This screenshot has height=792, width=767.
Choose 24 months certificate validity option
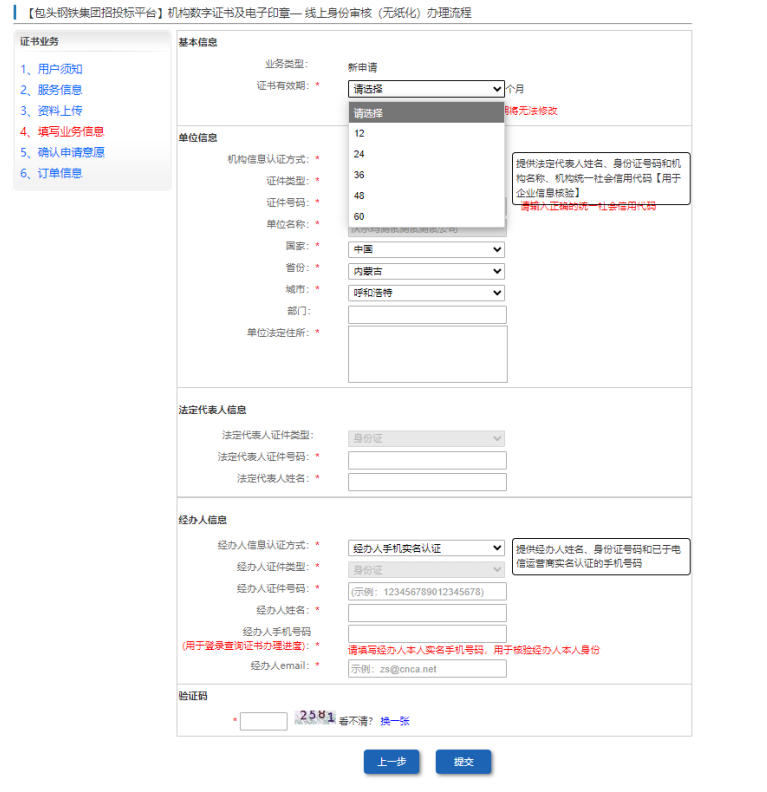[x=425, y=154]
